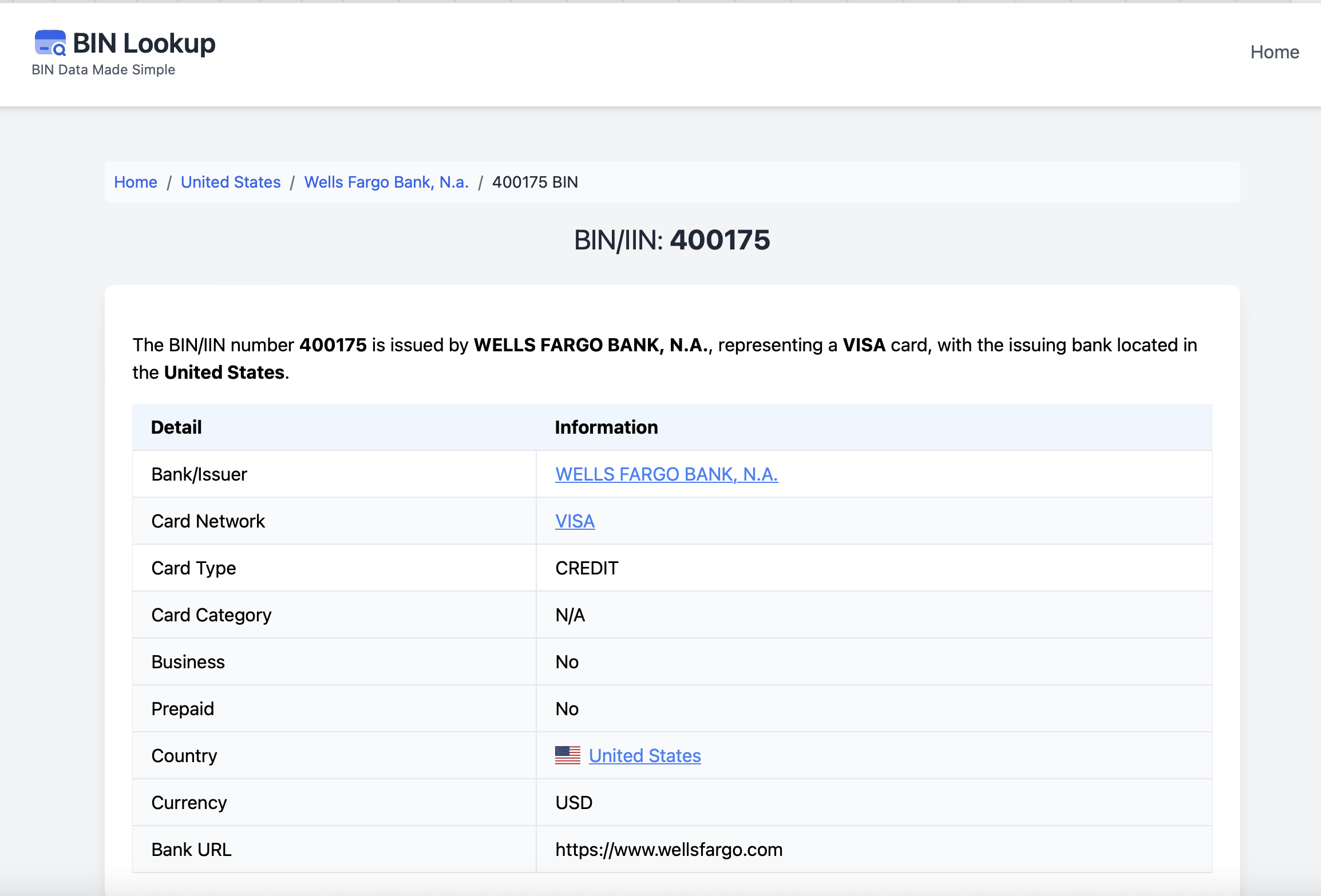
Task: Click the Country row label
Action: (x=184, y=756)
